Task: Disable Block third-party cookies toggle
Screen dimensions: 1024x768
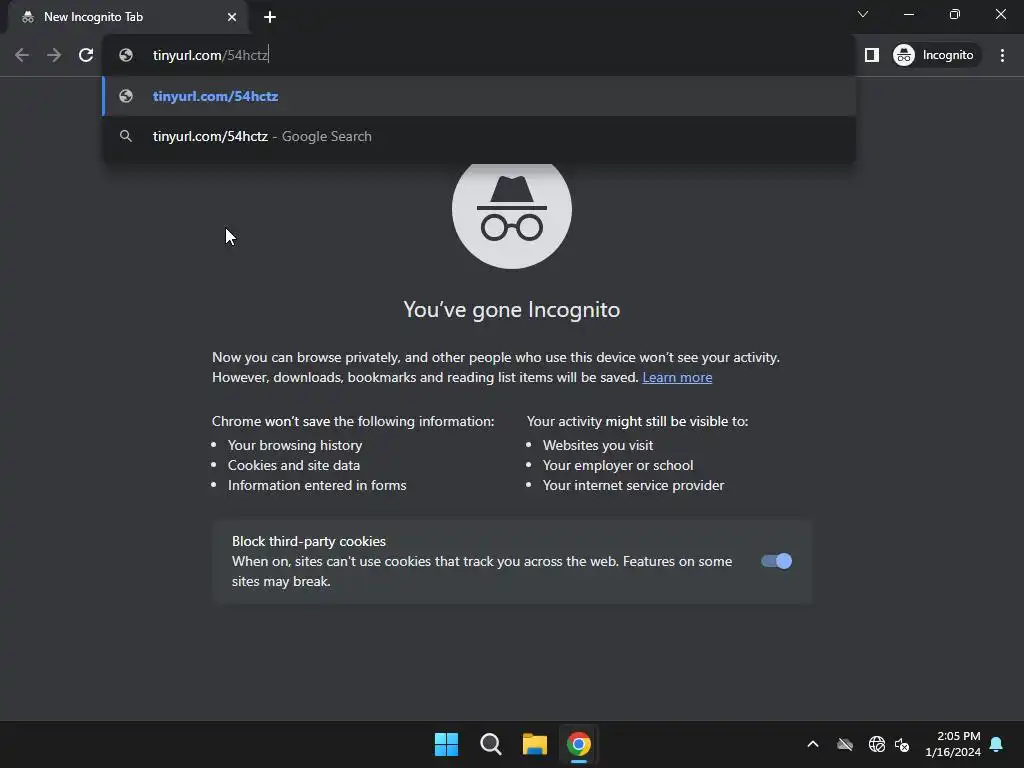Action: (776, 561)
